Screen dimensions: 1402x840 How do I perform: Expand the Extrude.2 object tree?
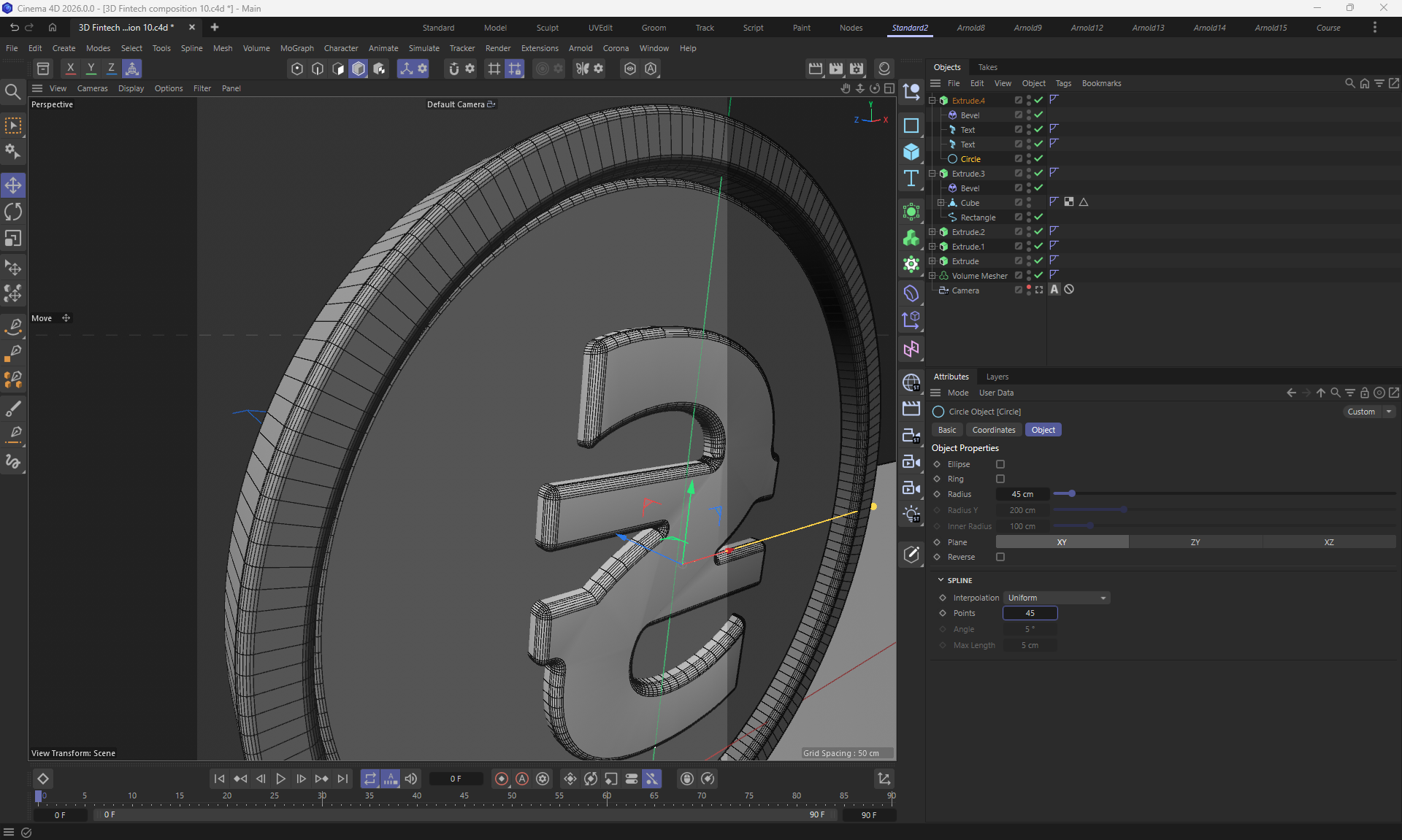point(932,232)
